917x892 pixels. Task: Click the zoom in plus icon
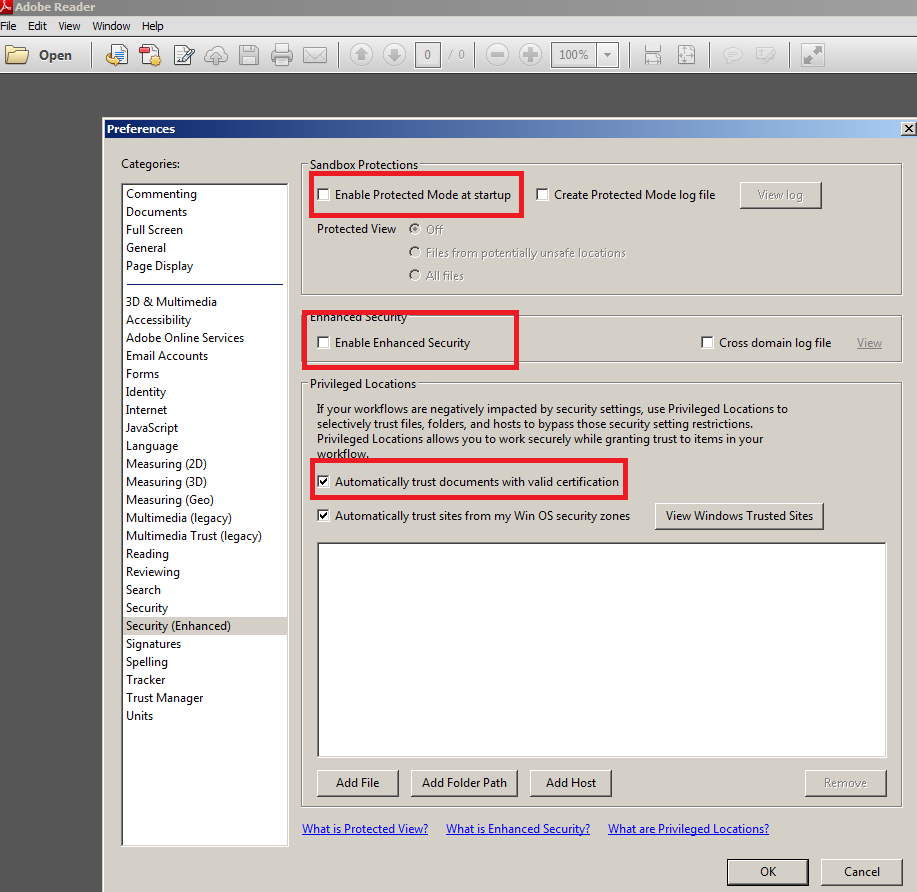tap(530, 55)
